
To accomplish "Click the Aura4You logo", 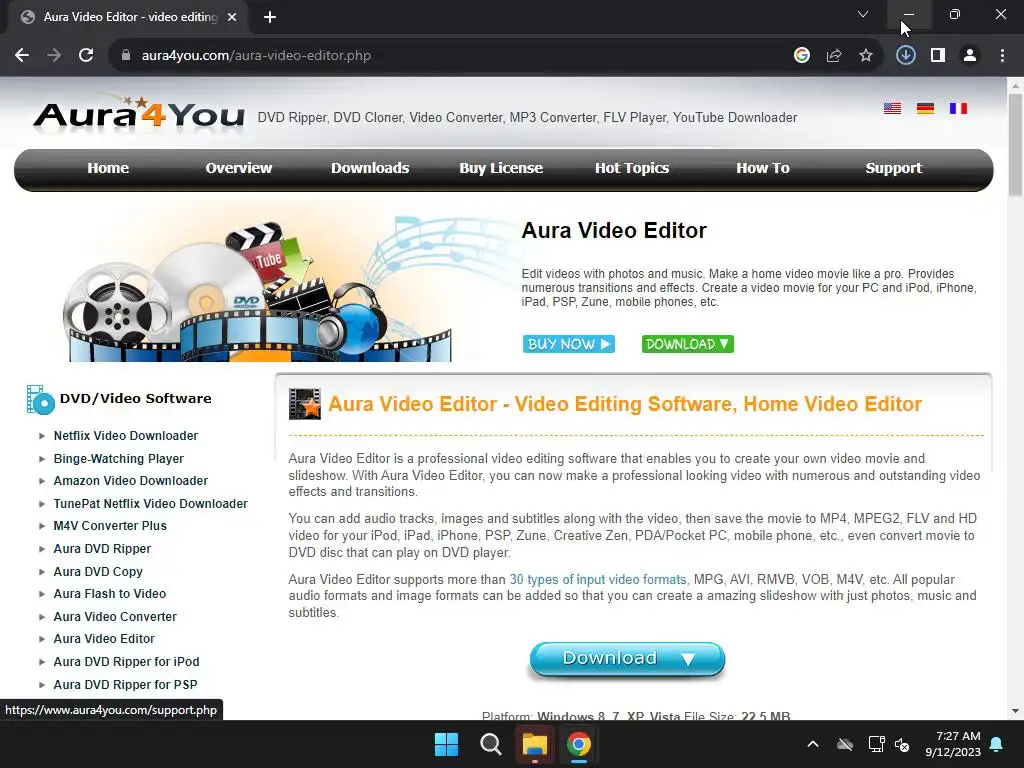I will point(139,114).
